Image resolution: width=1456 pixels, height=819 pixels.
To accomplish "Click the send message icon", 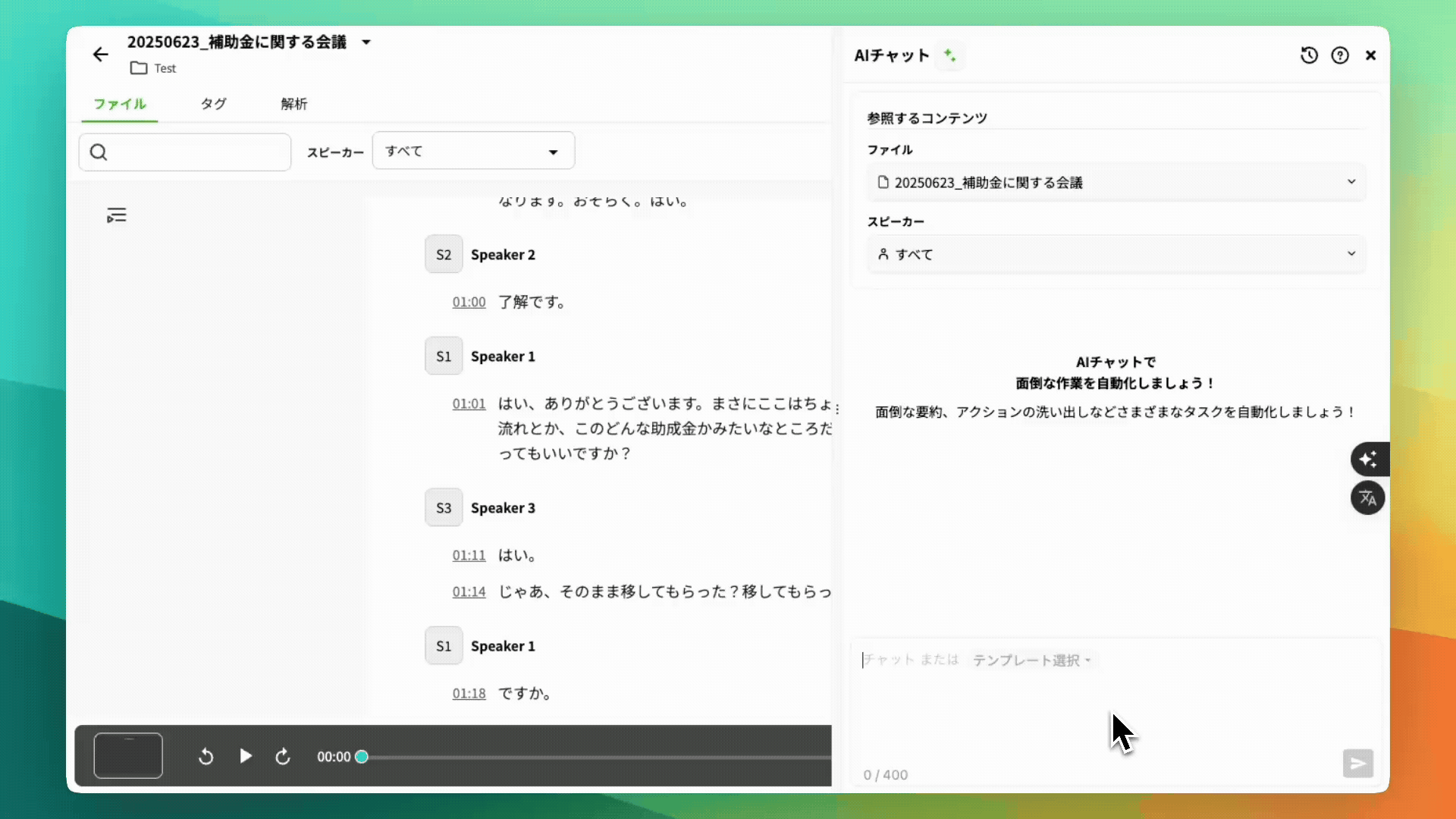I will pos(1358,764).
